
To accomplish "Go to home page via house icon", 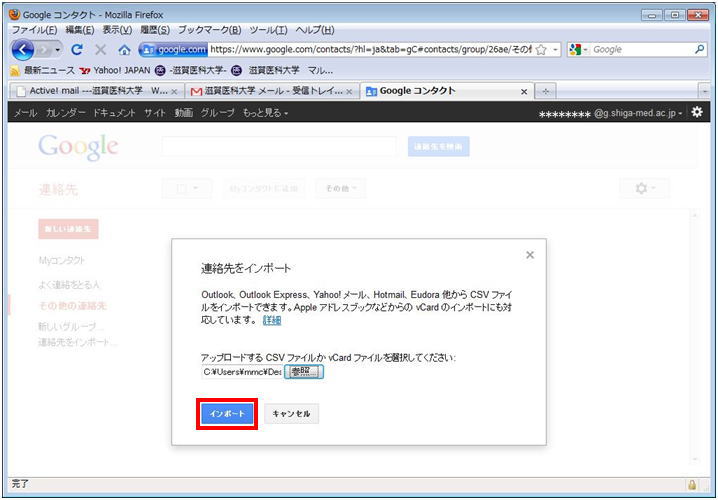I will (x=124, y=50).
